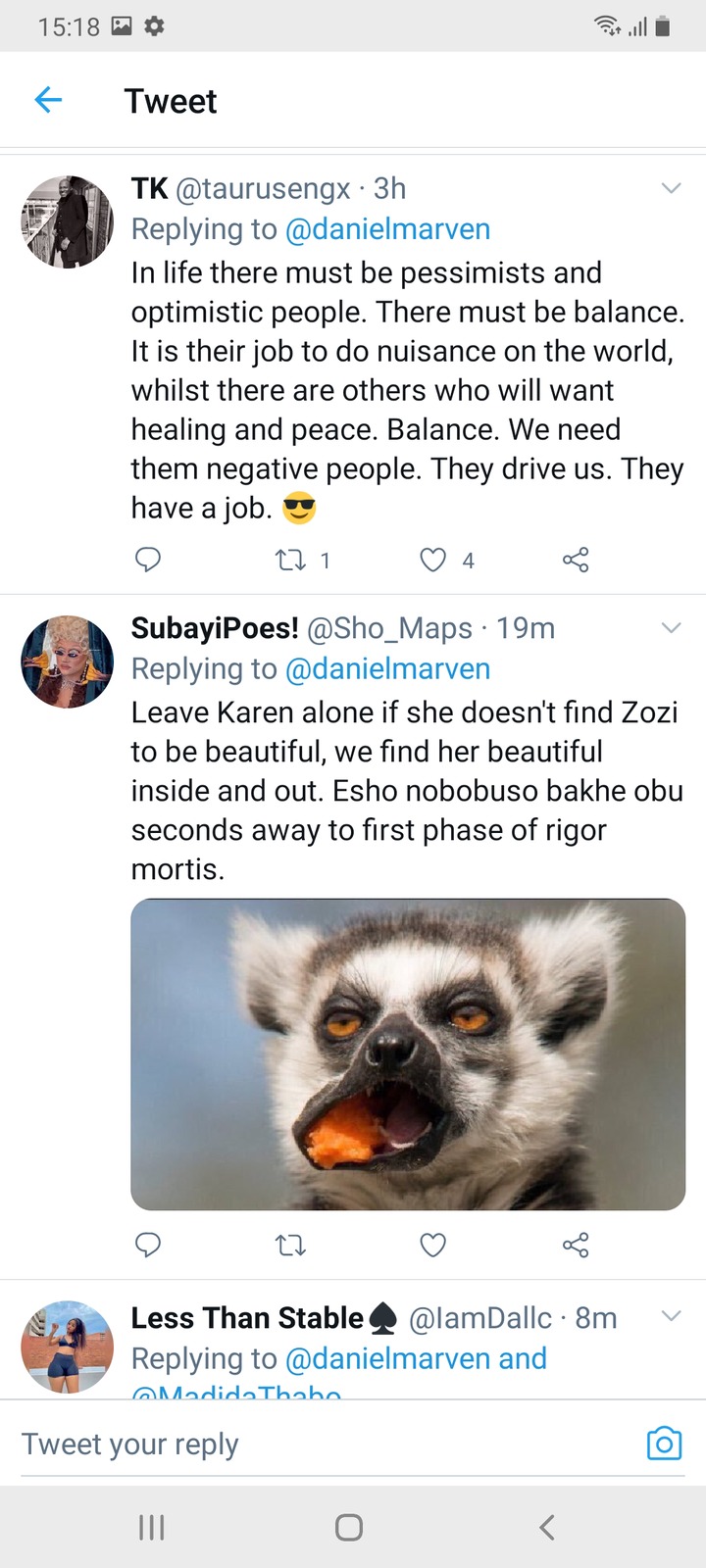Reply to SubayiPoes's tweet
Viewport: 706px width, 1568px height.
click(147, 1245)
